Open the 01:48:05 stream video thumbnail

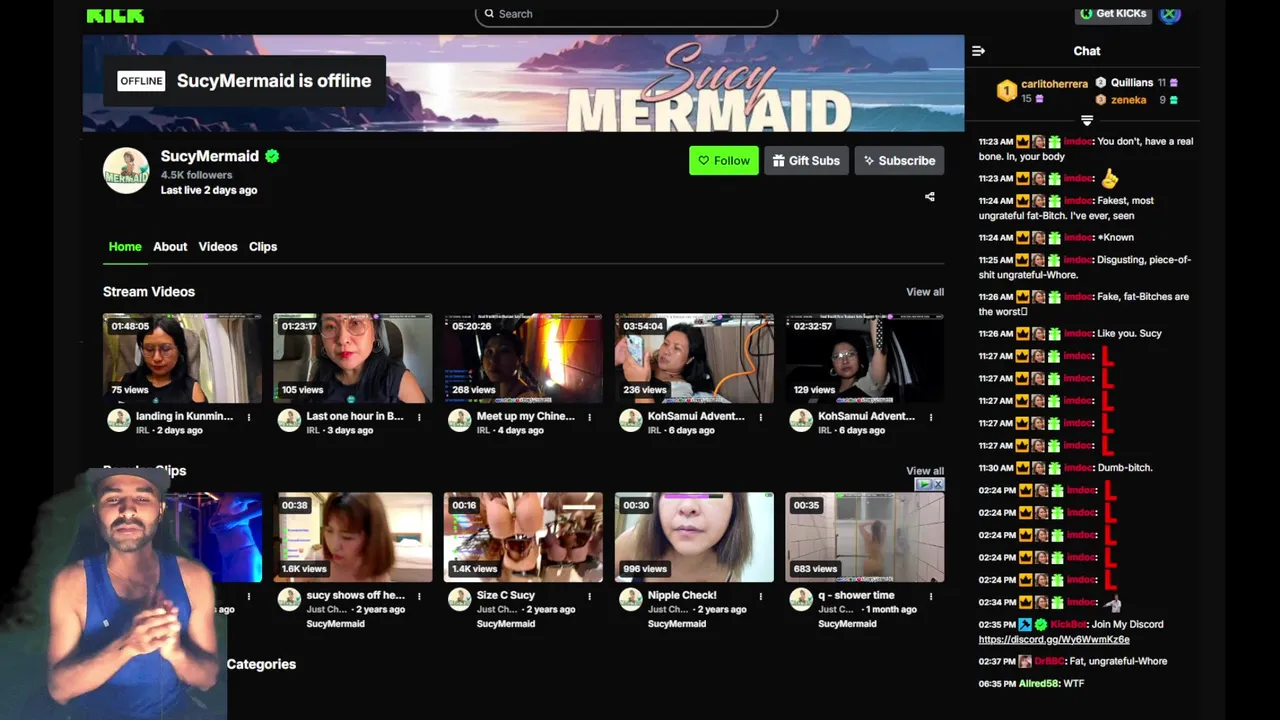coord(182,358)
